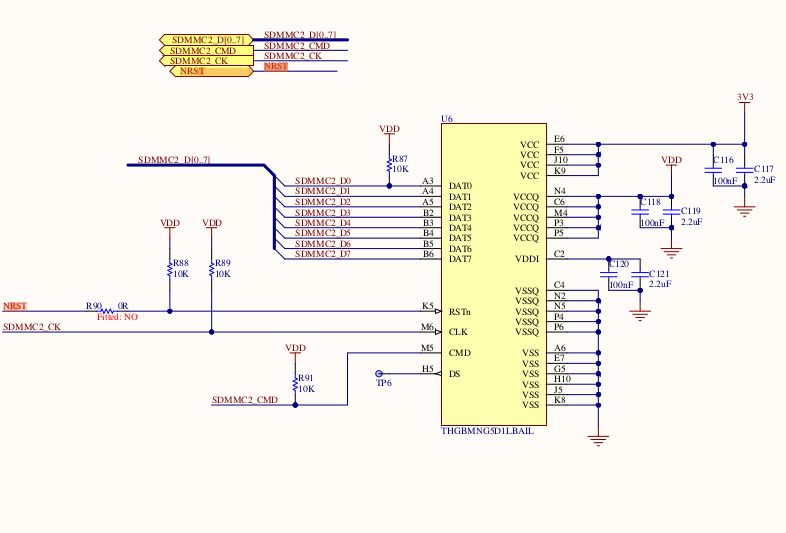
Task: Select SDMMC2_CK net label on CLK wire
Action: click(32, 327)
